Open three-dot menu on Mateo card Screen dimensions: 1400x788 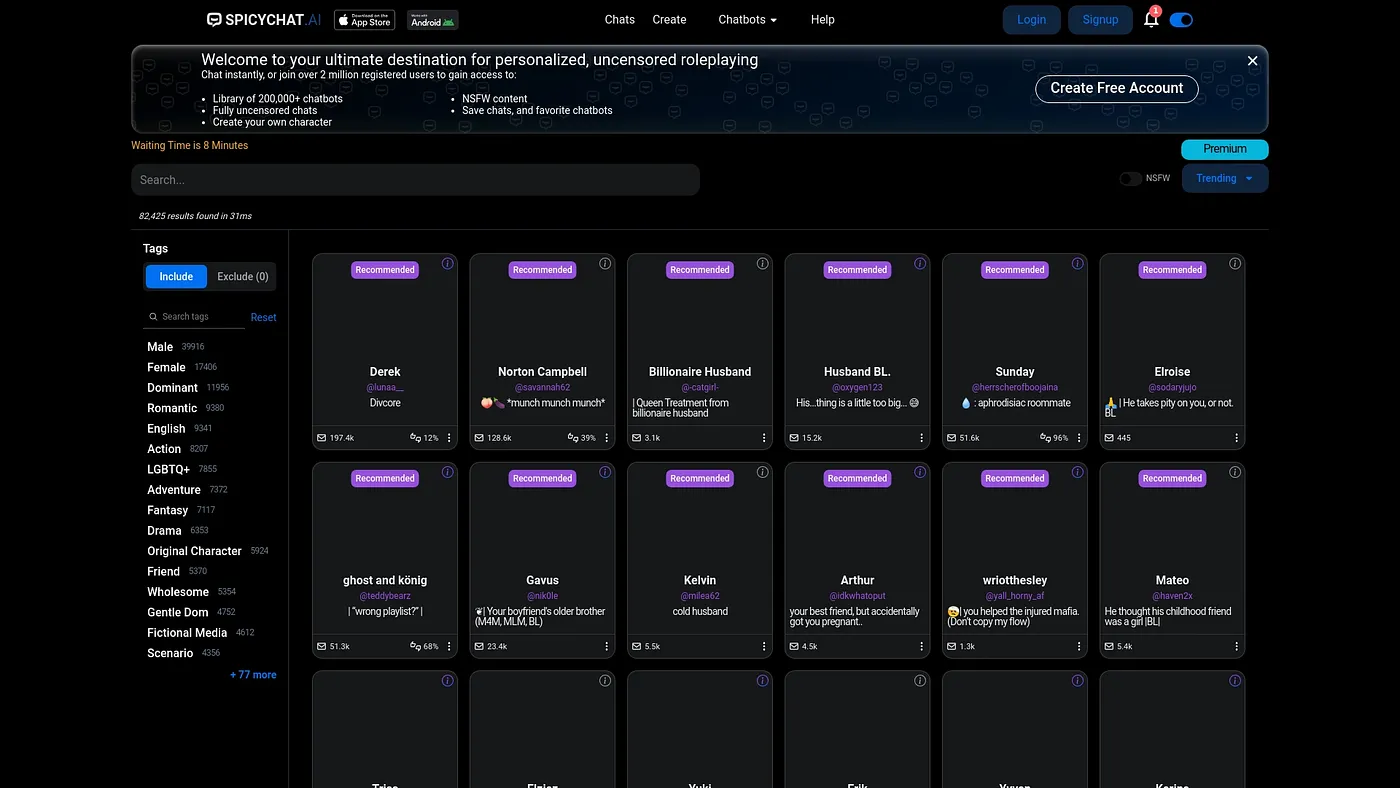1236,647
